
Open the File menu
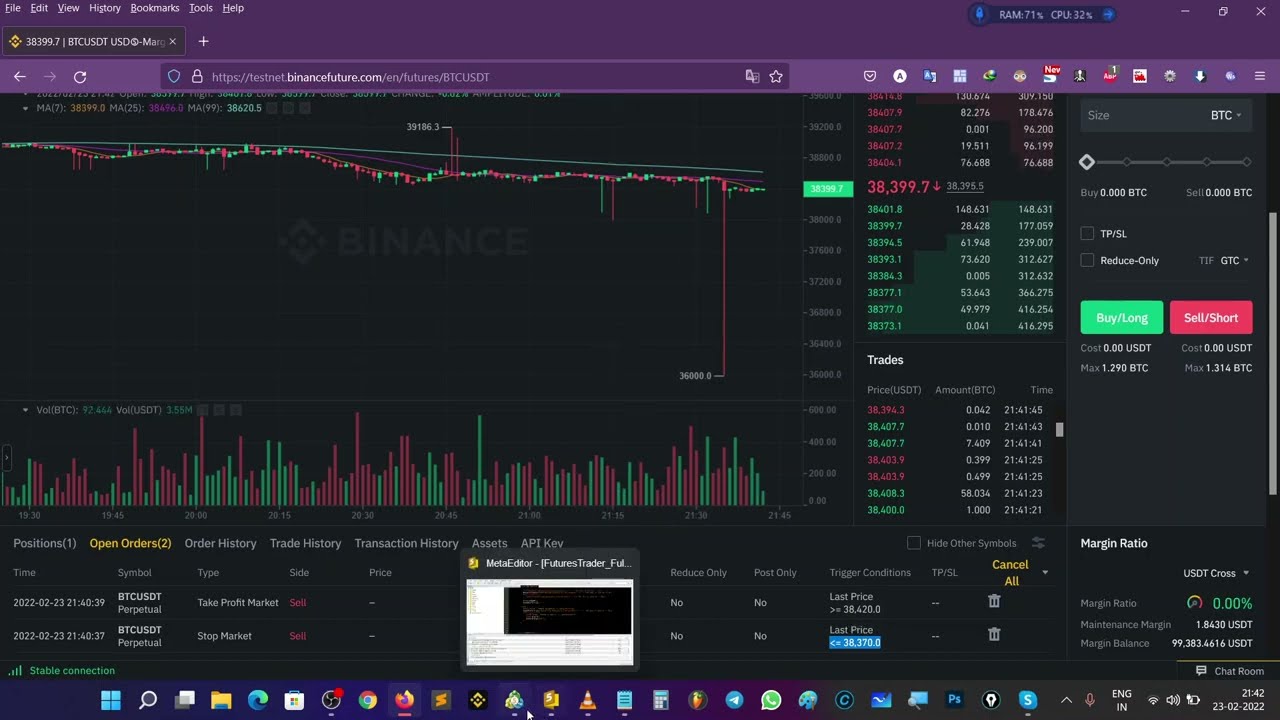[x=13, y=8]
